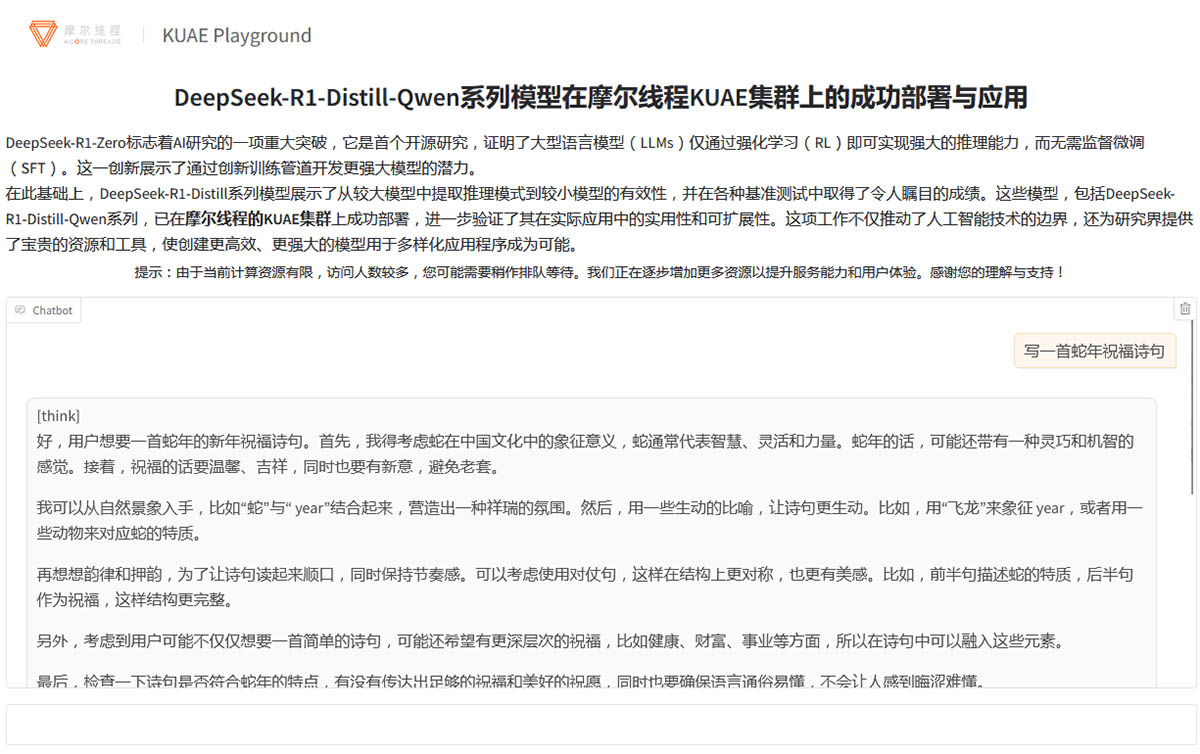Click the intro sentence starting DeepSeek-R1-Zero标志着
Viewport: 1200px width, 754px height.
tap(580, 143)
